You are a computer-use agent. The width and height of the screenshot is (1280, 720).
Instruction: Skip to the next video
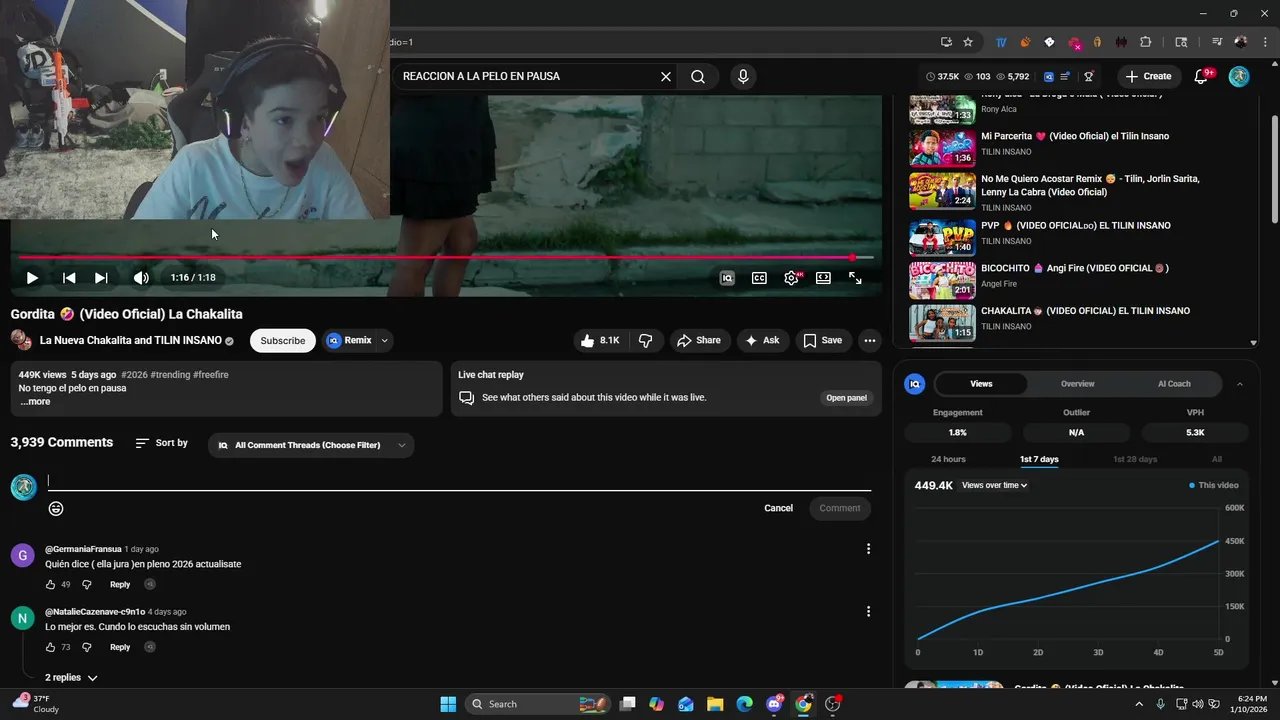(101, 278)
